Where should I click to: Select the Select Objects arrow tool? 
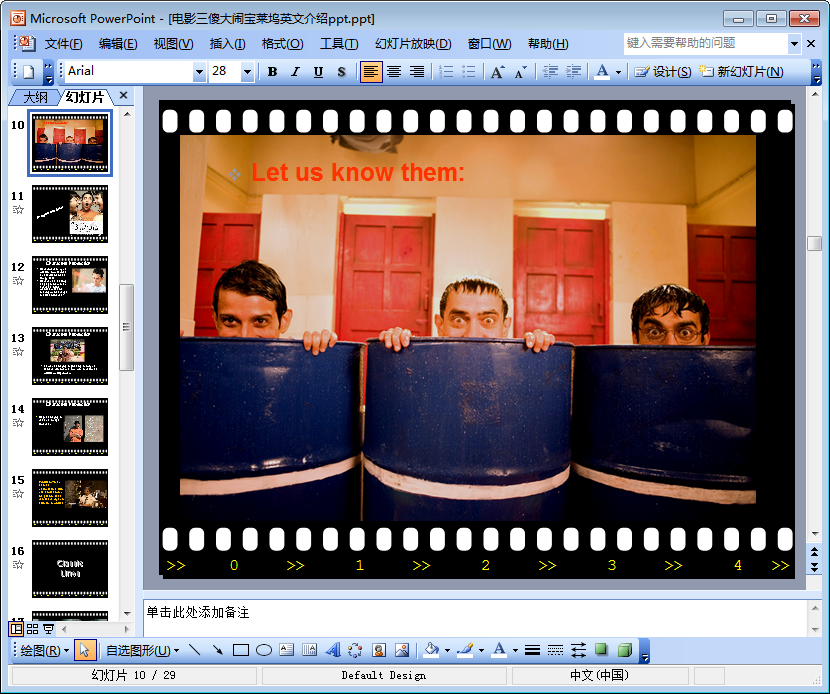click(x=85, y=650)
